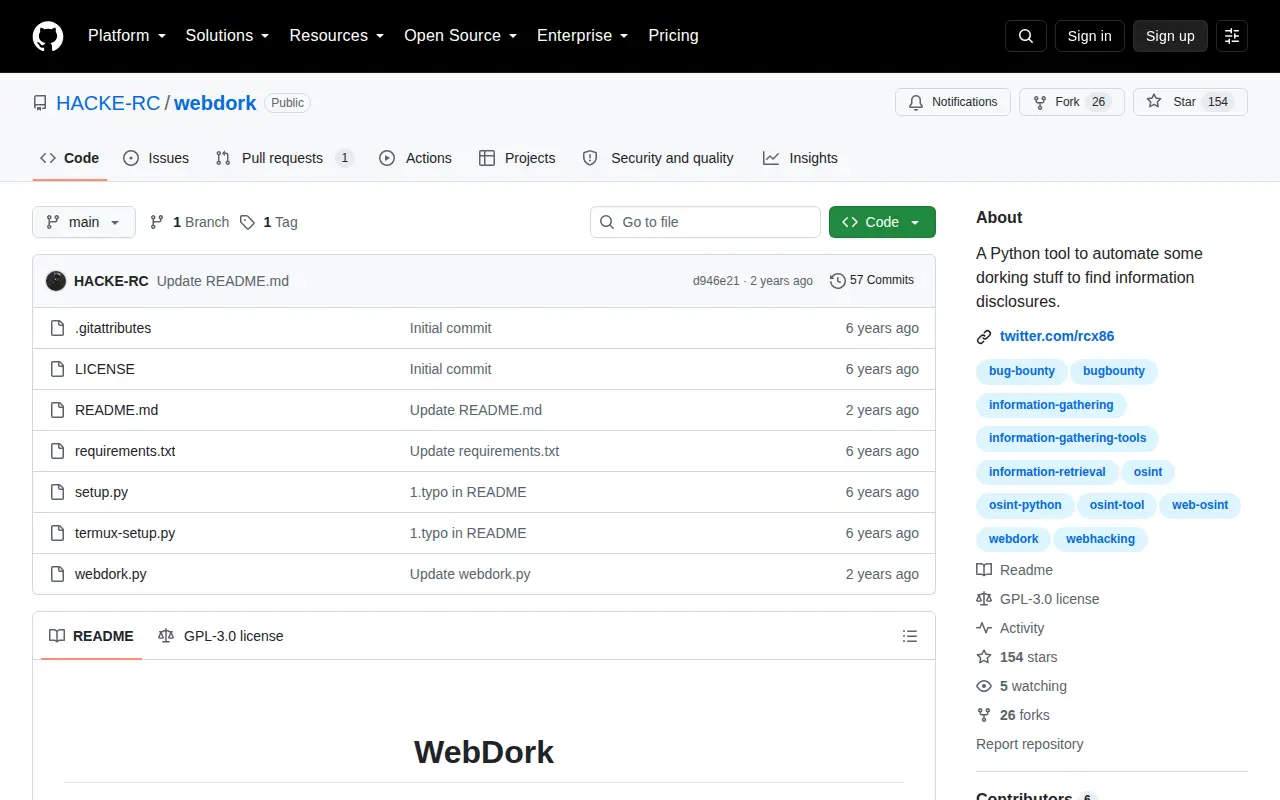The width and height of the screenshot is (1280, 800).
Task: View 154 stars stargazers link
Action: 1016,657
